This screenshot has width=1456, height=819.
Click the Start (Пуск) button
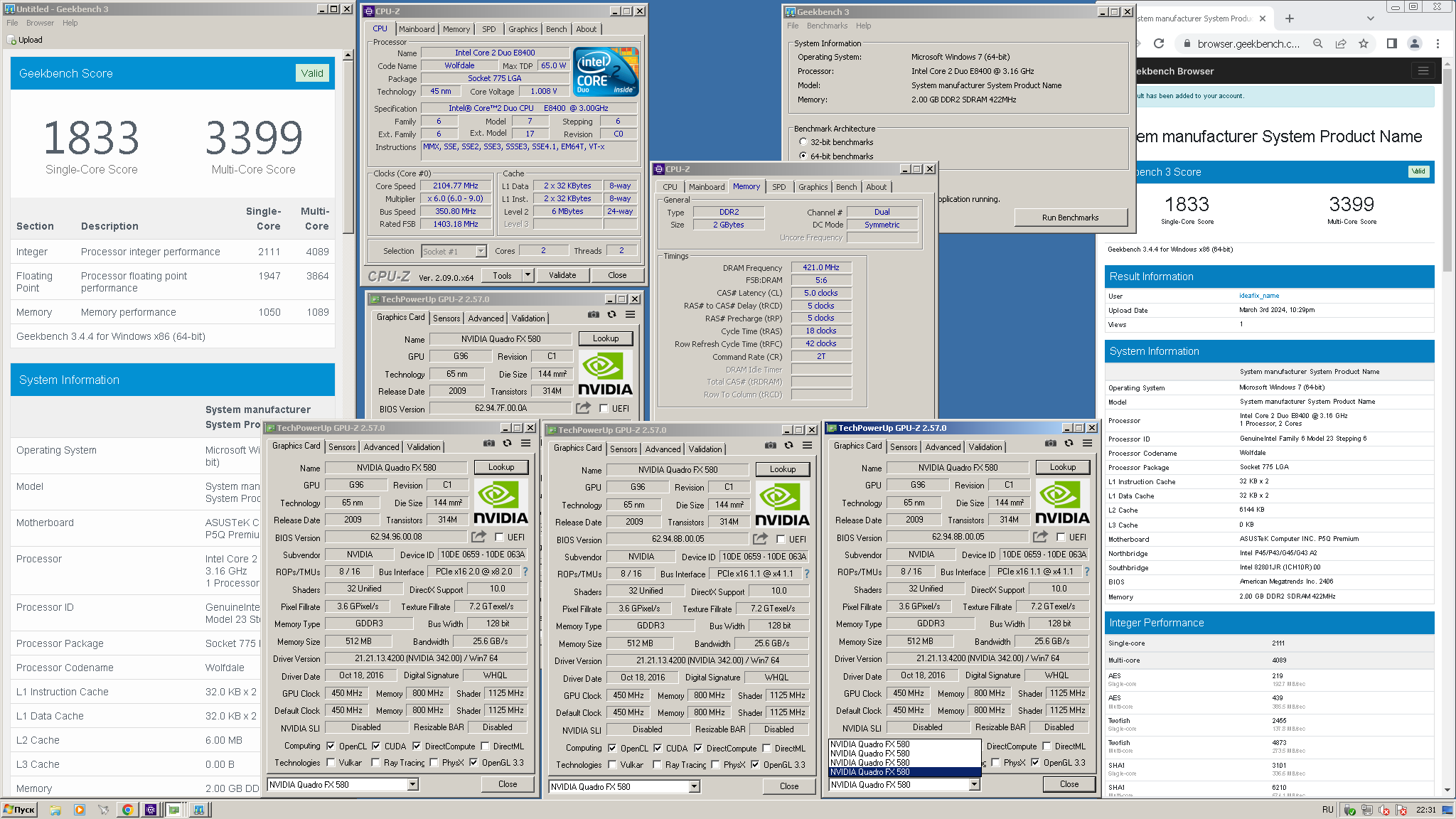(x=19, y=810)
